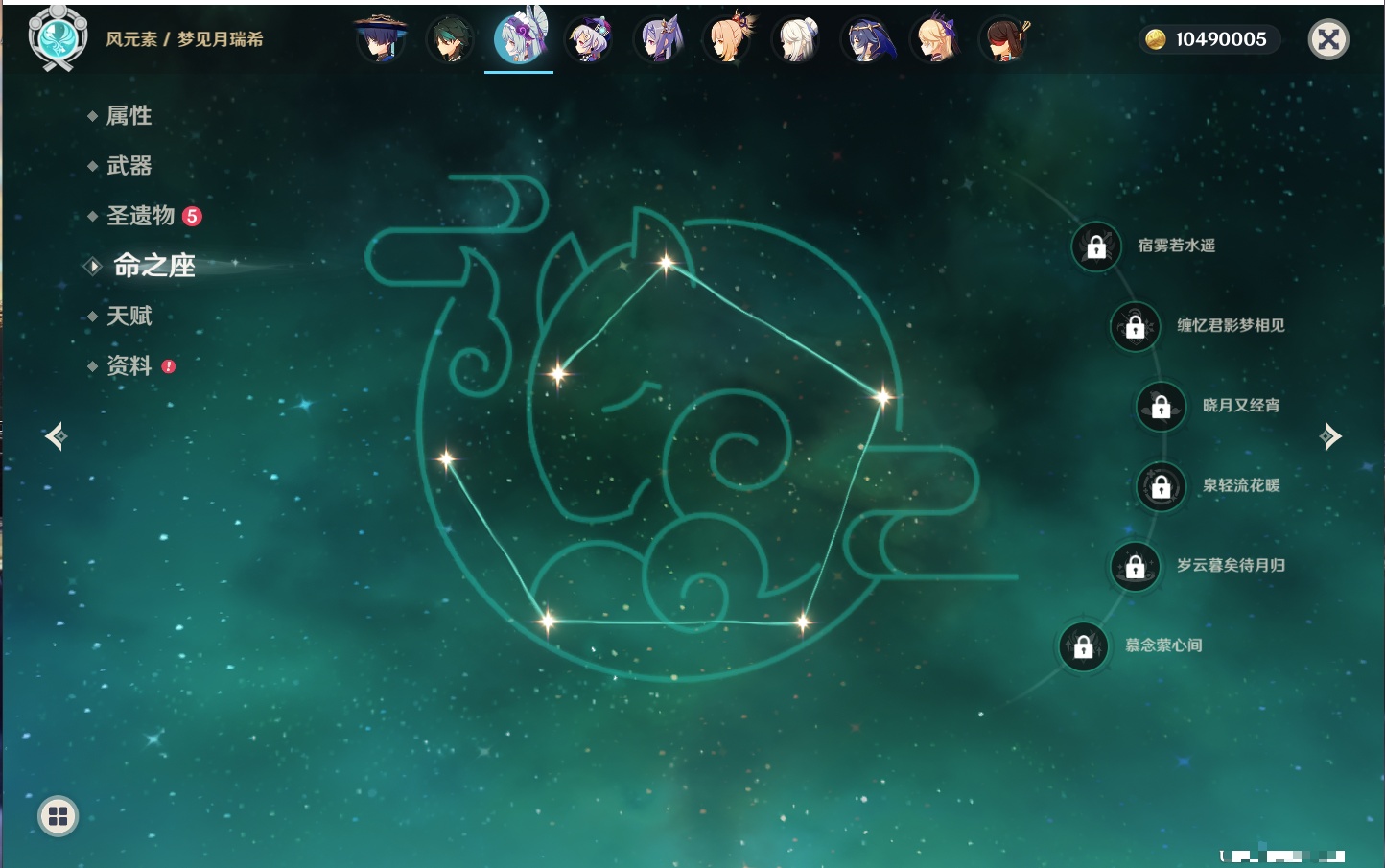This screenshot has height=868, width=1385.
Task: Click the constellation name 慕念萦心间
Action: tap(1163, 645)
